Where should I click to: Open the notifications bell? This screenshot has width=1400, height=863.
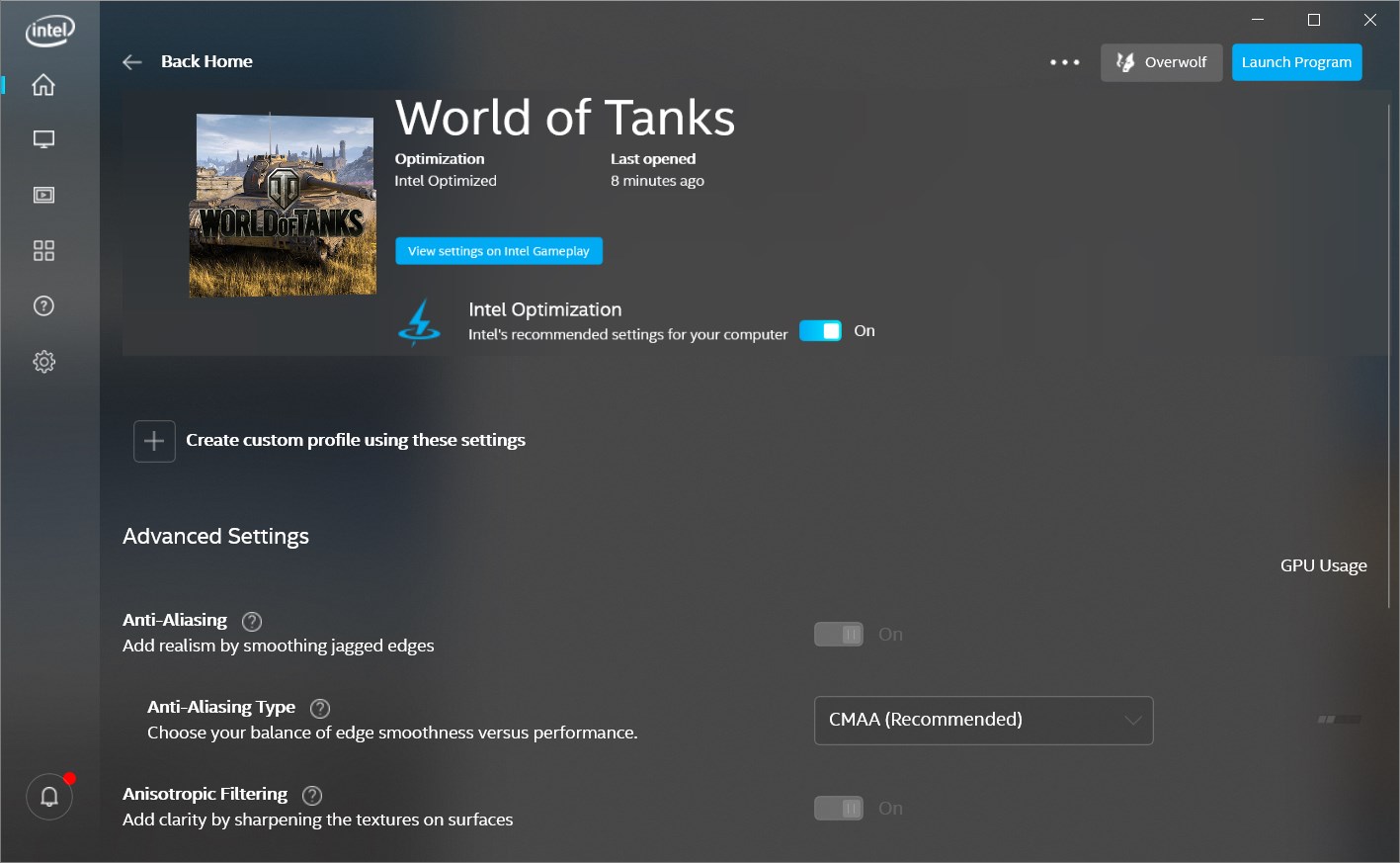click(x=49, y=797)
